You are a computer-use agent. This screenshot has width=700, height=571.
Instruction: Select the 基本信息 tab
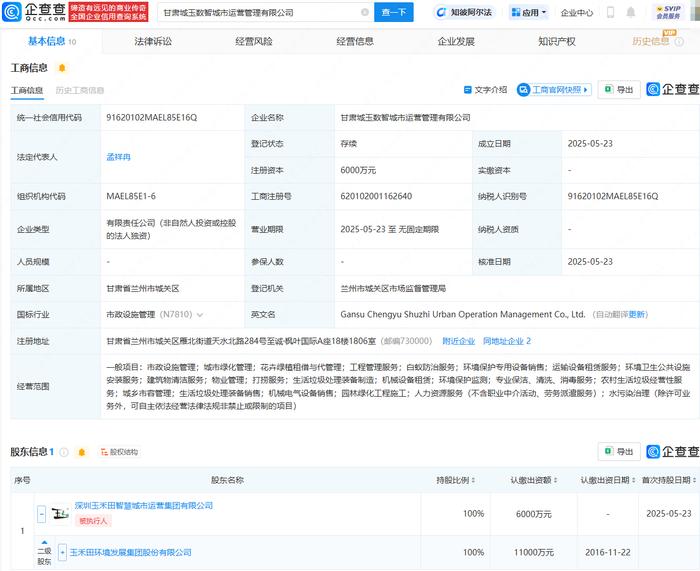[51, 42]
